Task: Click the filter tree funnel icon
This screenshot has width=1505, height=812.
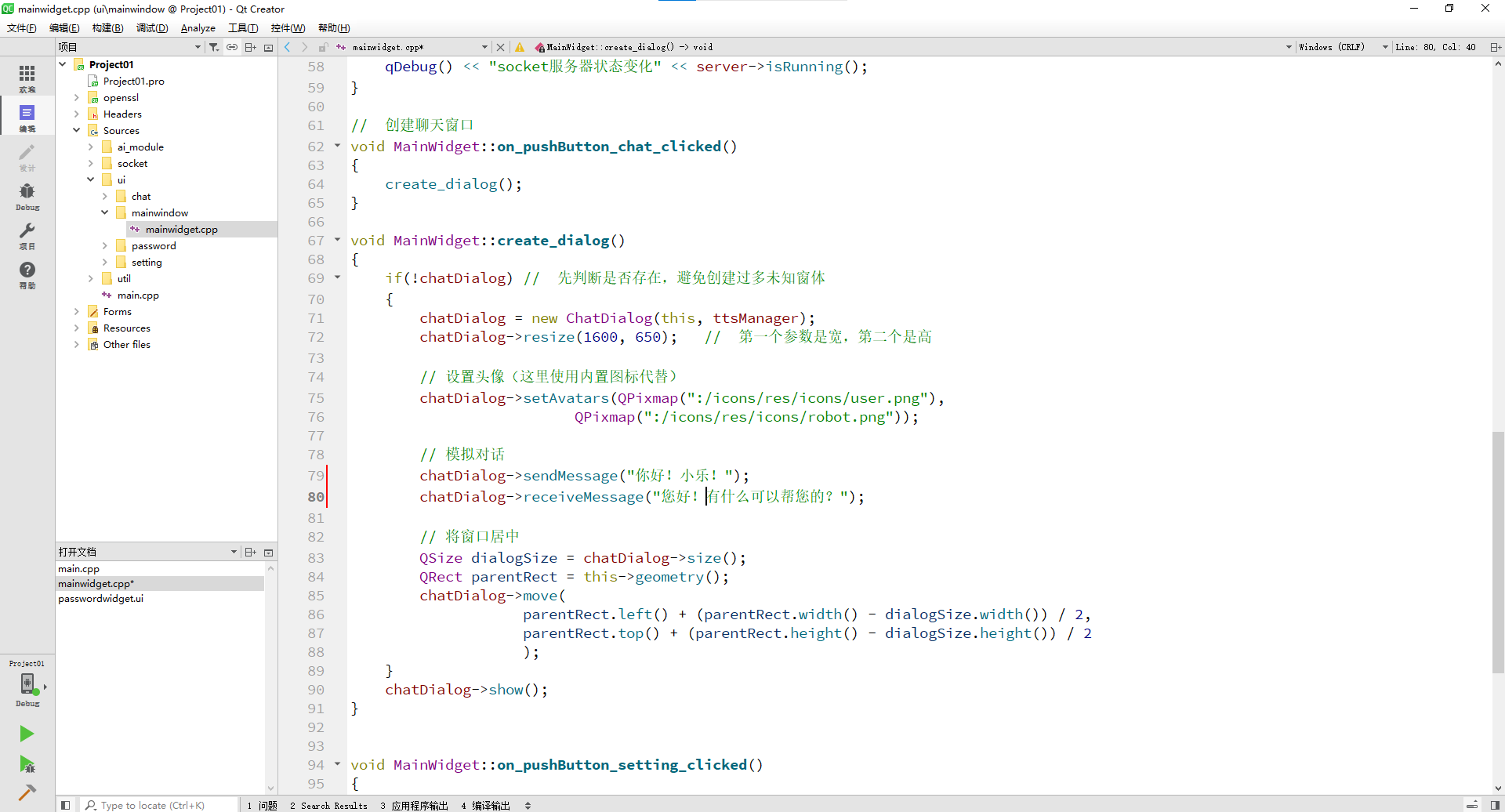Action: tap(214, 47)
